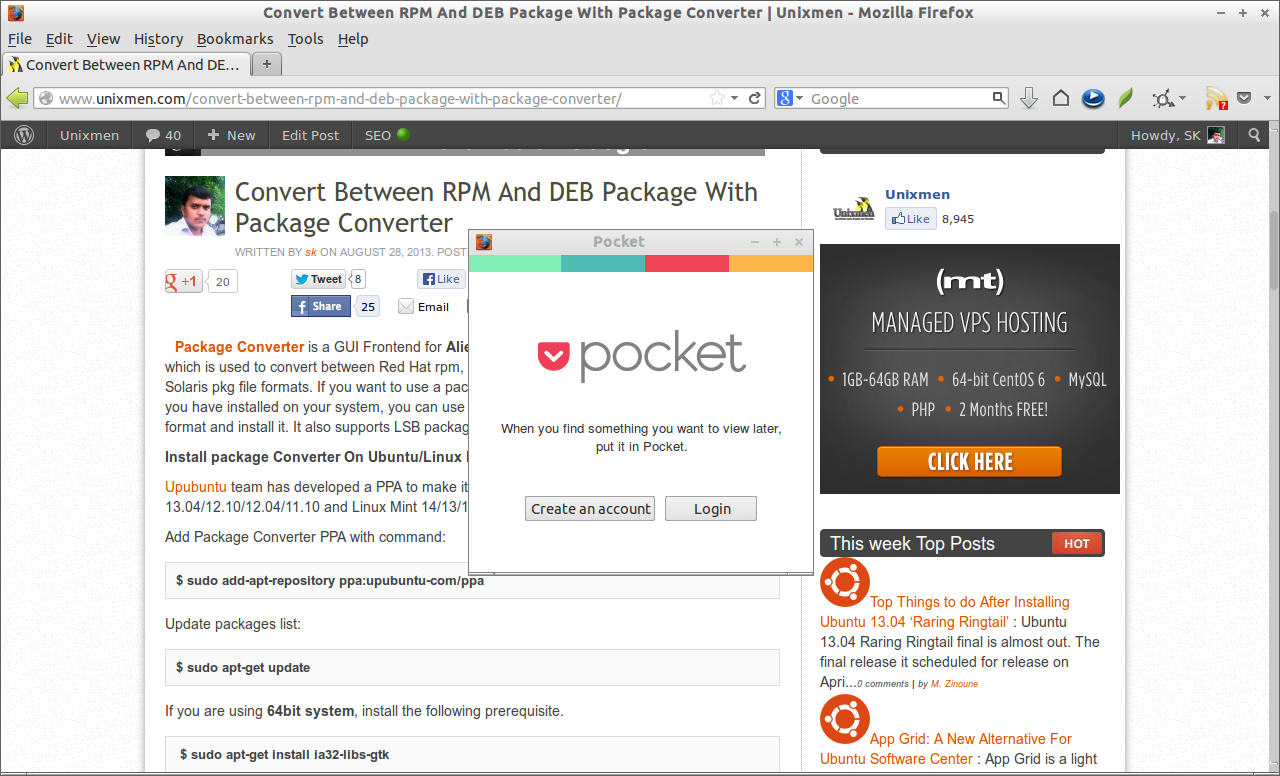Click the Facebook Like button below the title
1280x776 pixels.
pyautogui.click(x=441, y=279)
